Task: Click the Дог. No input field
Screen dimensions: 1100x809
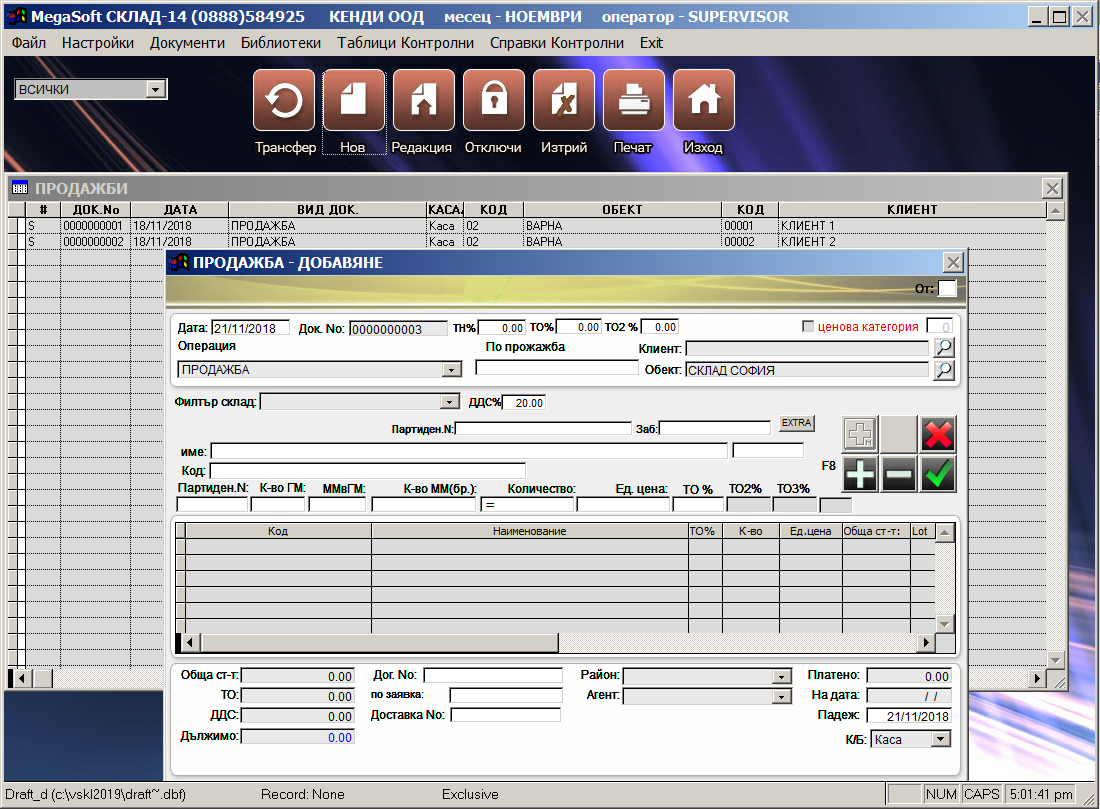Action: (493, 675)
